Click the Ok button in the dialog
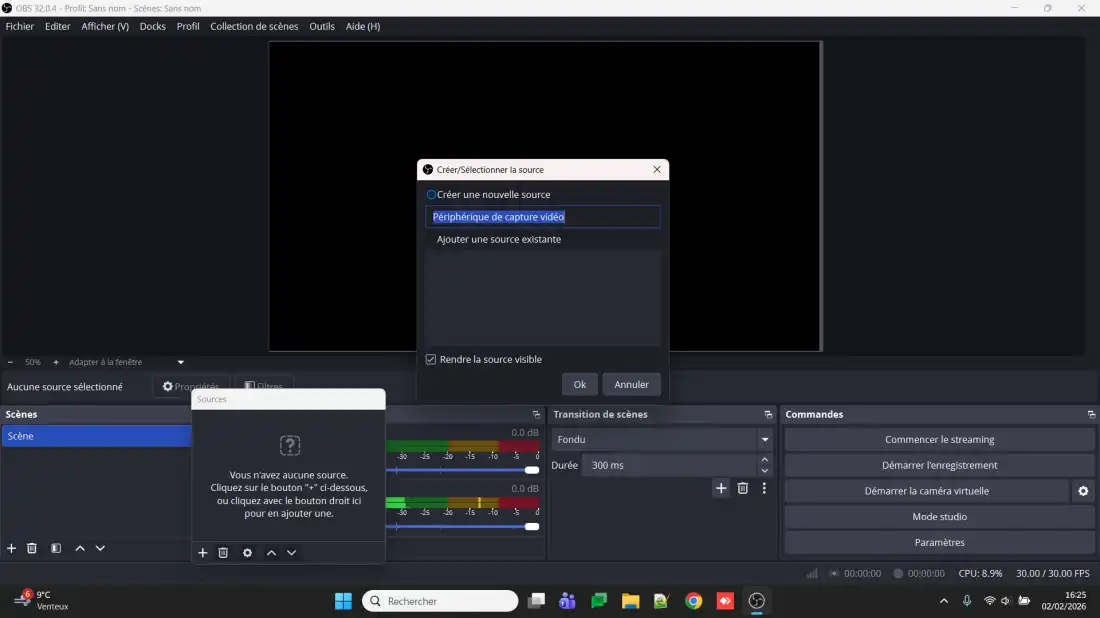 tap(580, 384)
